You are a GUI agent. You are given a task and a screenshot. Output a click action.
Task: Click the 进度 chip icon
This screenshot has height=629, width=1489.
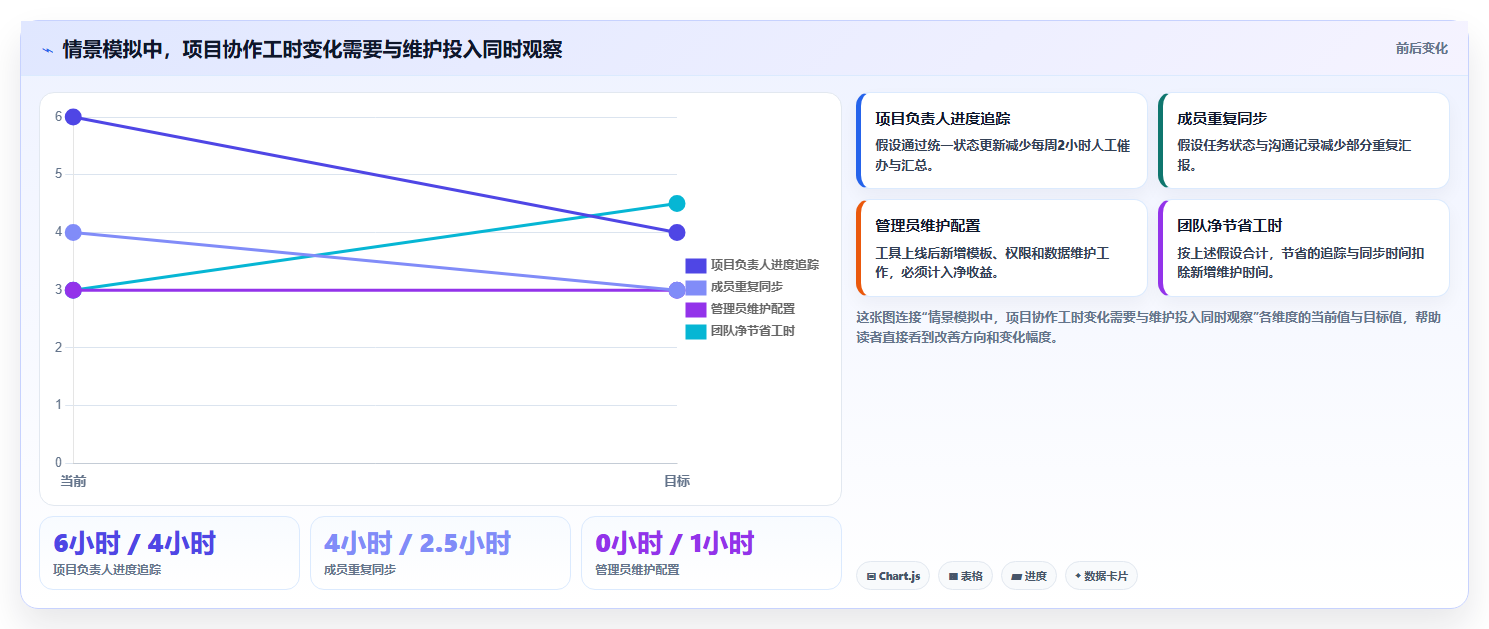pos(1017,577)
